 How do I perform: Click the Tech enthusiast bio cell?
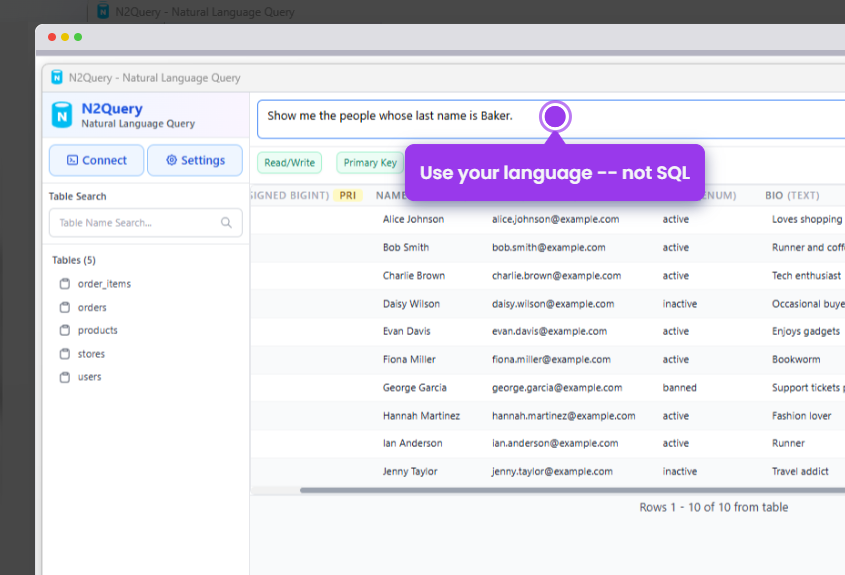coord(806,275)
